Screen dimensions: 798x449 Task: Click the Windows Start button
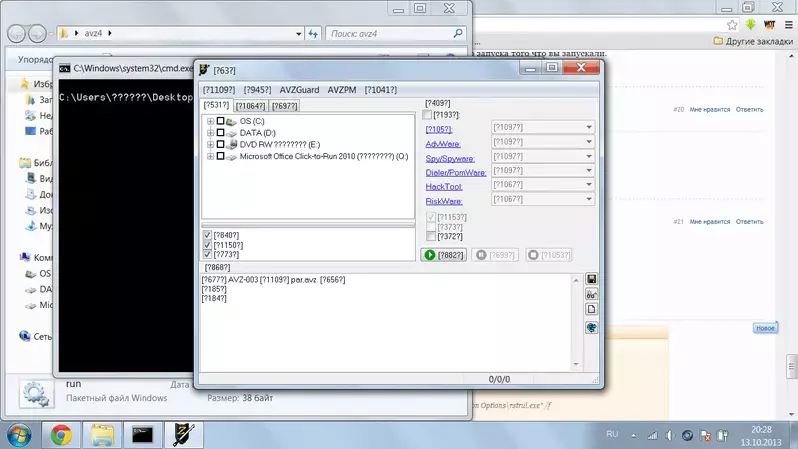tap(19, 436)
